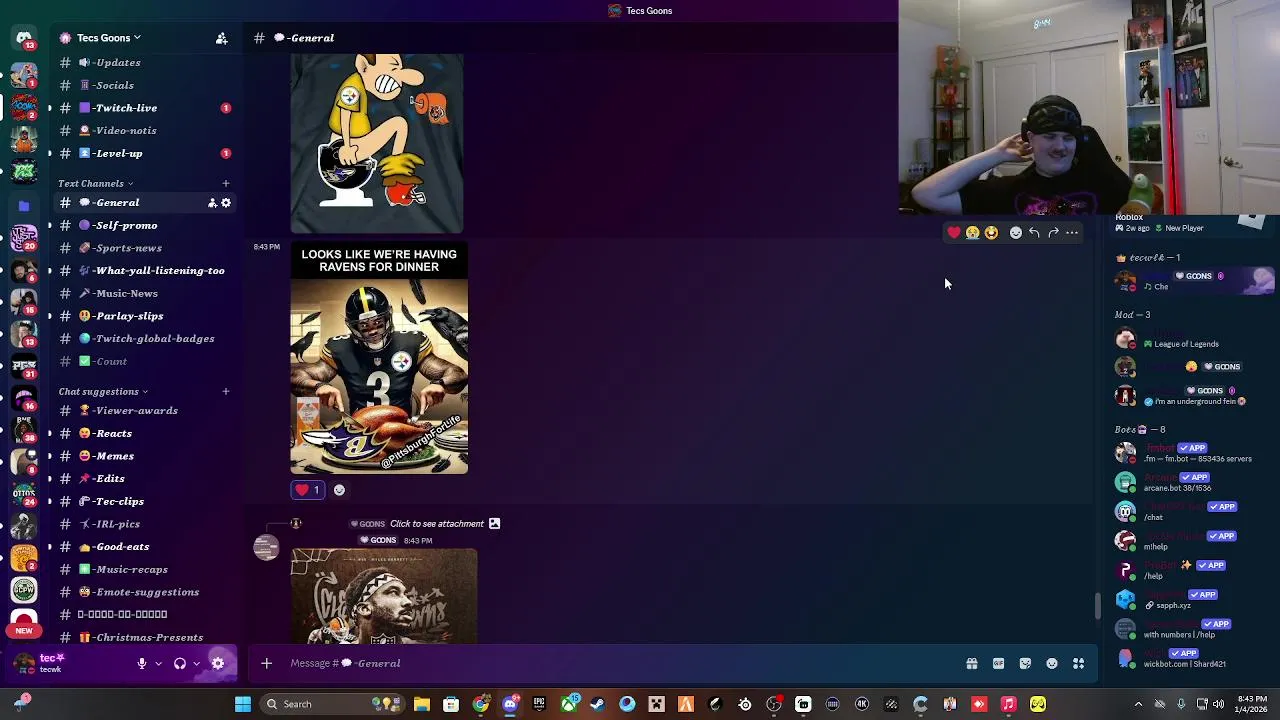Open the Socials channel
1280x720 pixels.
pos(143,85)
